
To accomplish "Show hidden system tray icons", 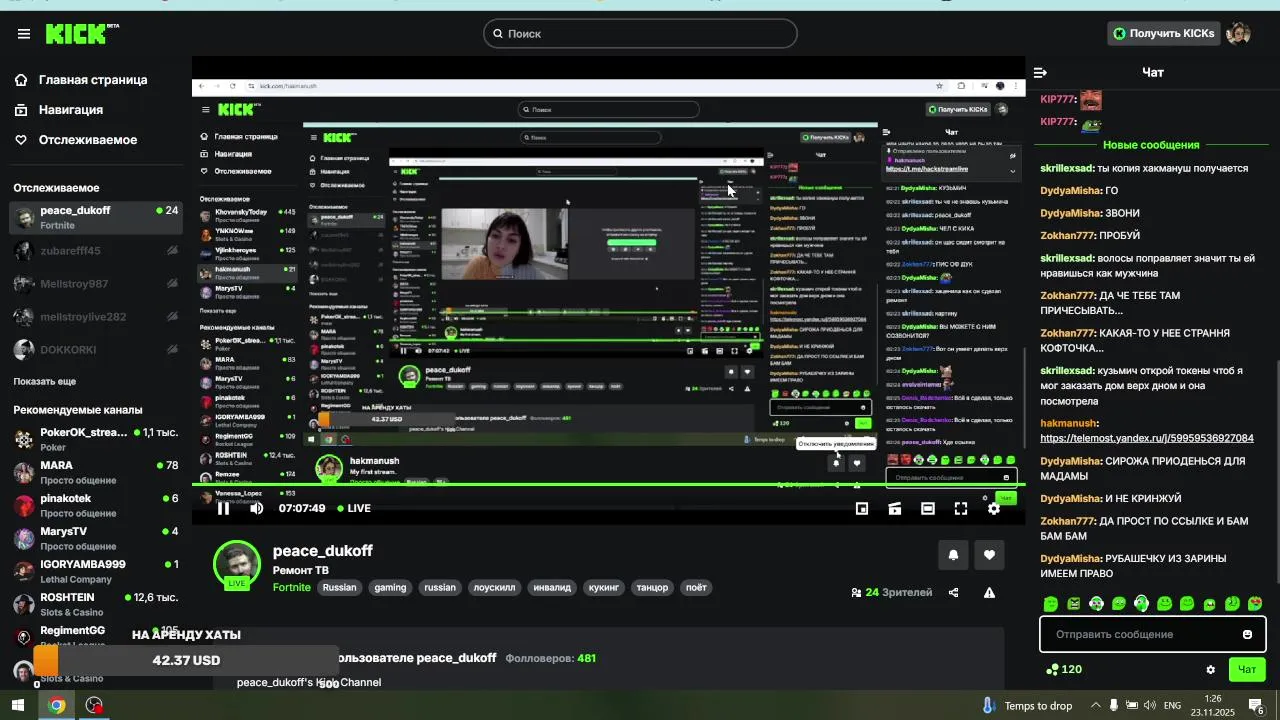I will point(1095,705).
